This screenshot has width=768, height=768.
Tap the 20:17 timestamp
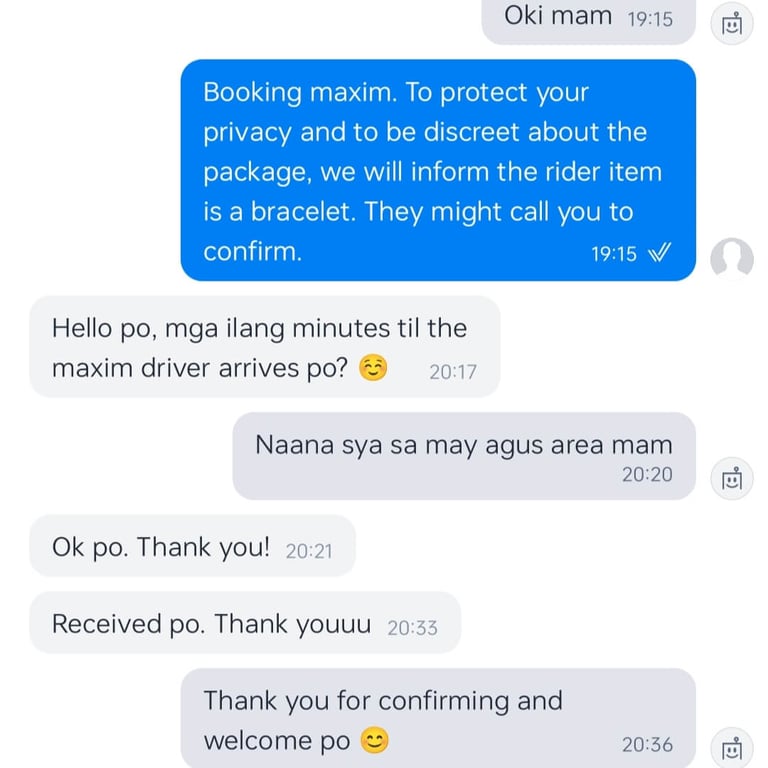click(453, 372)
